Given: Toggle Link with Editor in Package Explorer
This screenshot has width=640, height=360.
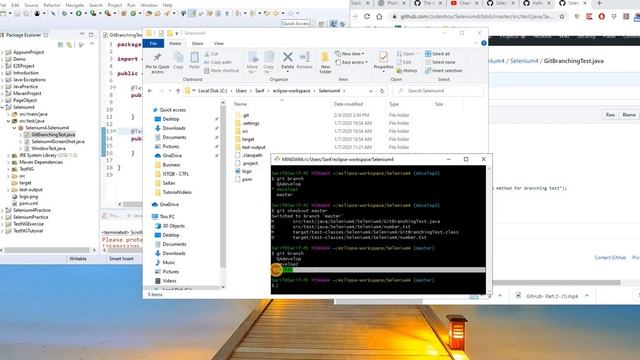Looking at the screenshot, I should (69, 45).
